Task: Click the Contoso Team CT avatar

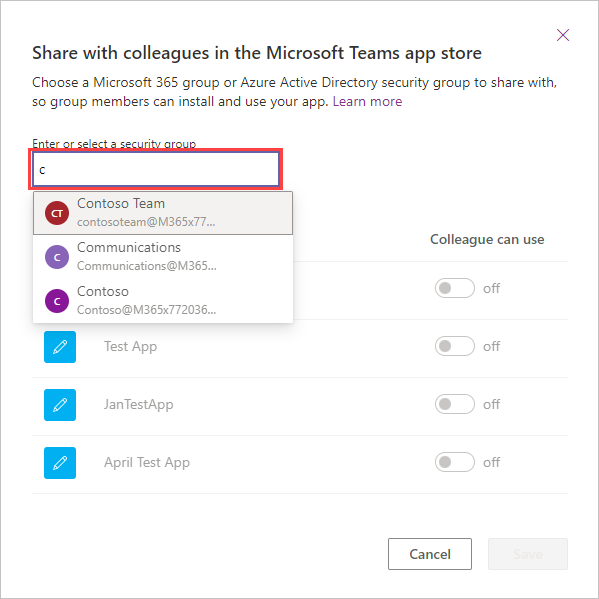Action: pyautogui.click(x=57, y=213)
